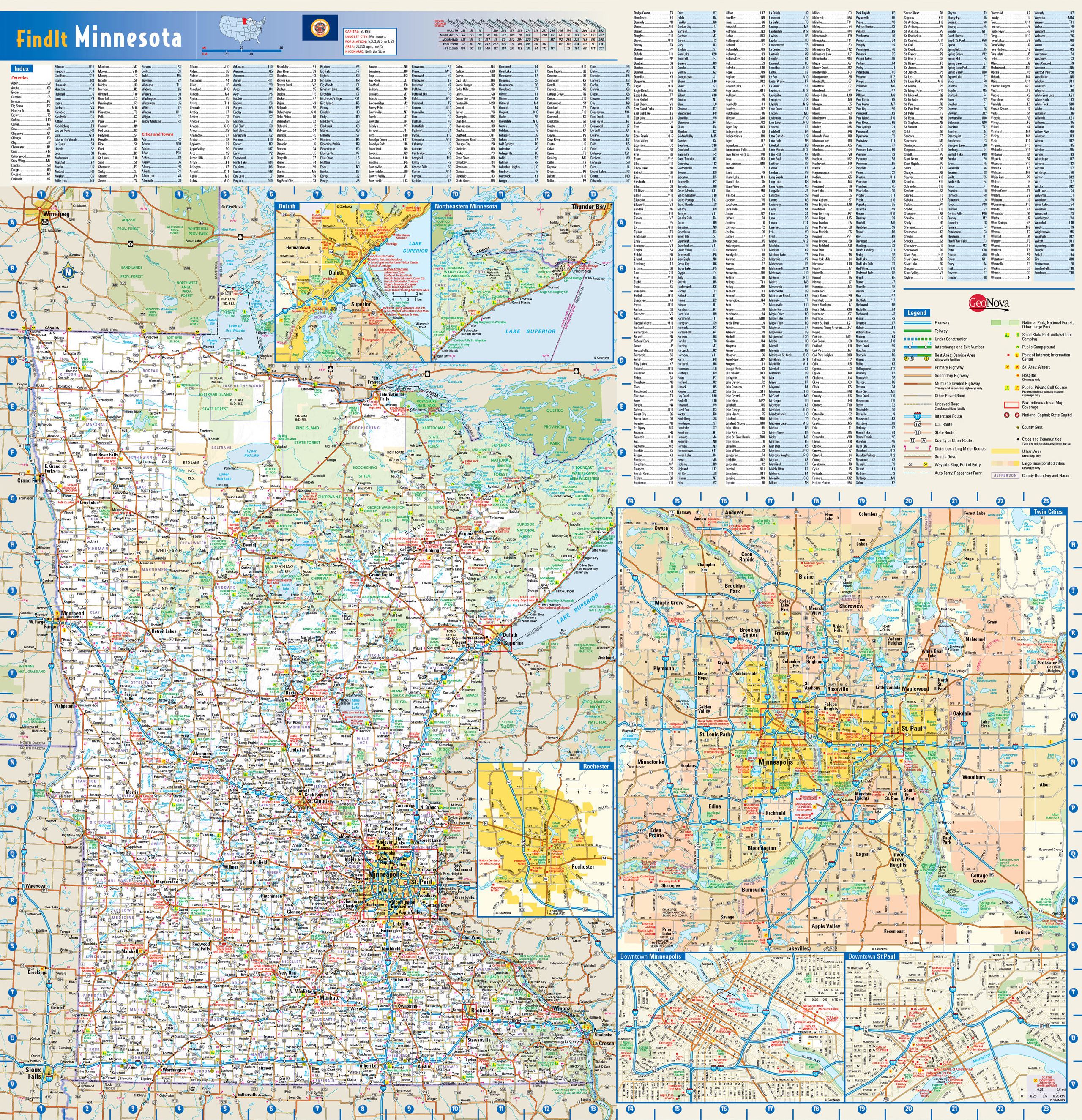Click the Interstate Route shield symbol in the legend
The height and width of the screenshot is (1120, 1082).
coord(918,416)
